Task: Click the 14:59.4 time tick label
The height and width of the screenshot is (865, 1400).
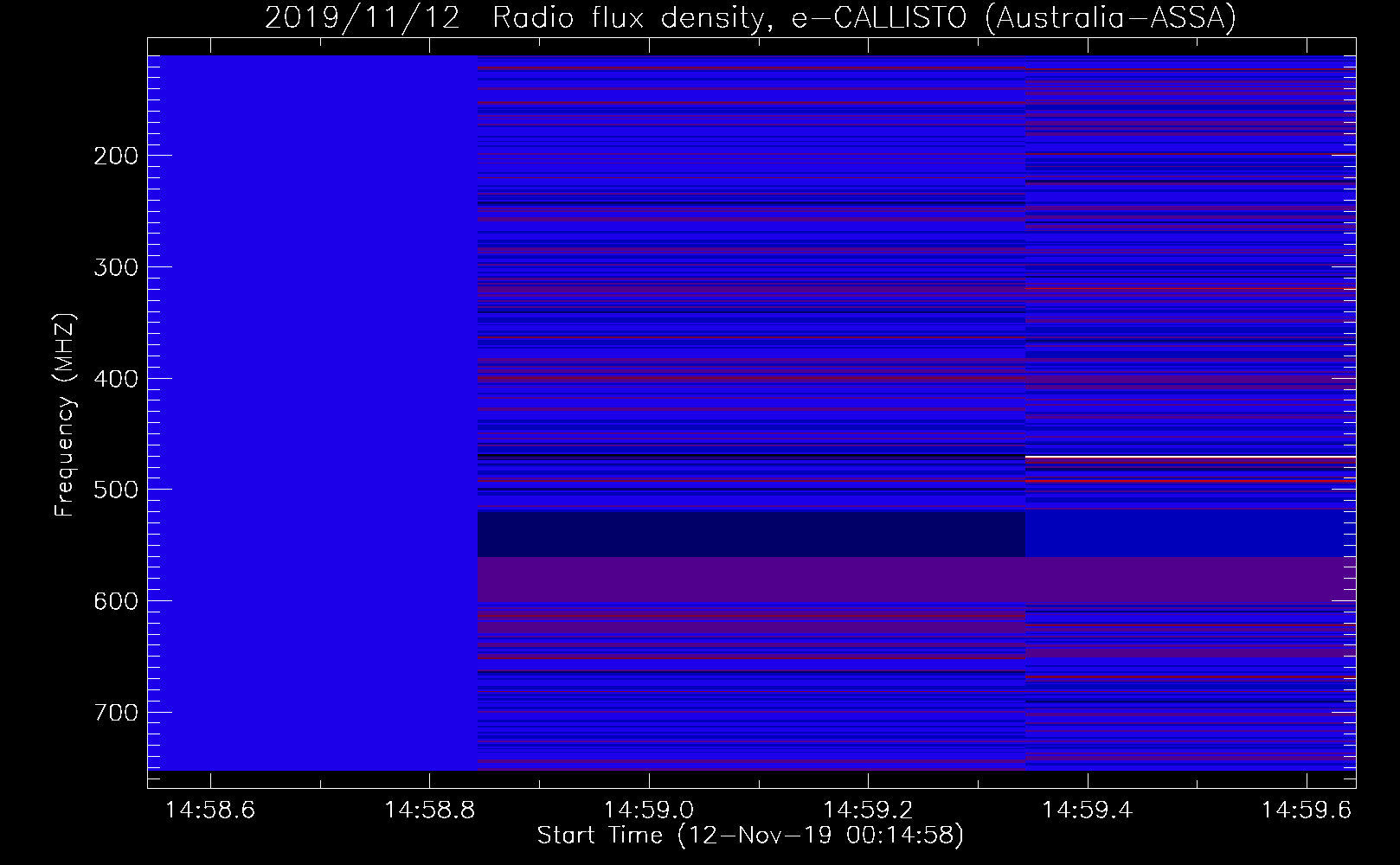Action: 1088,810
